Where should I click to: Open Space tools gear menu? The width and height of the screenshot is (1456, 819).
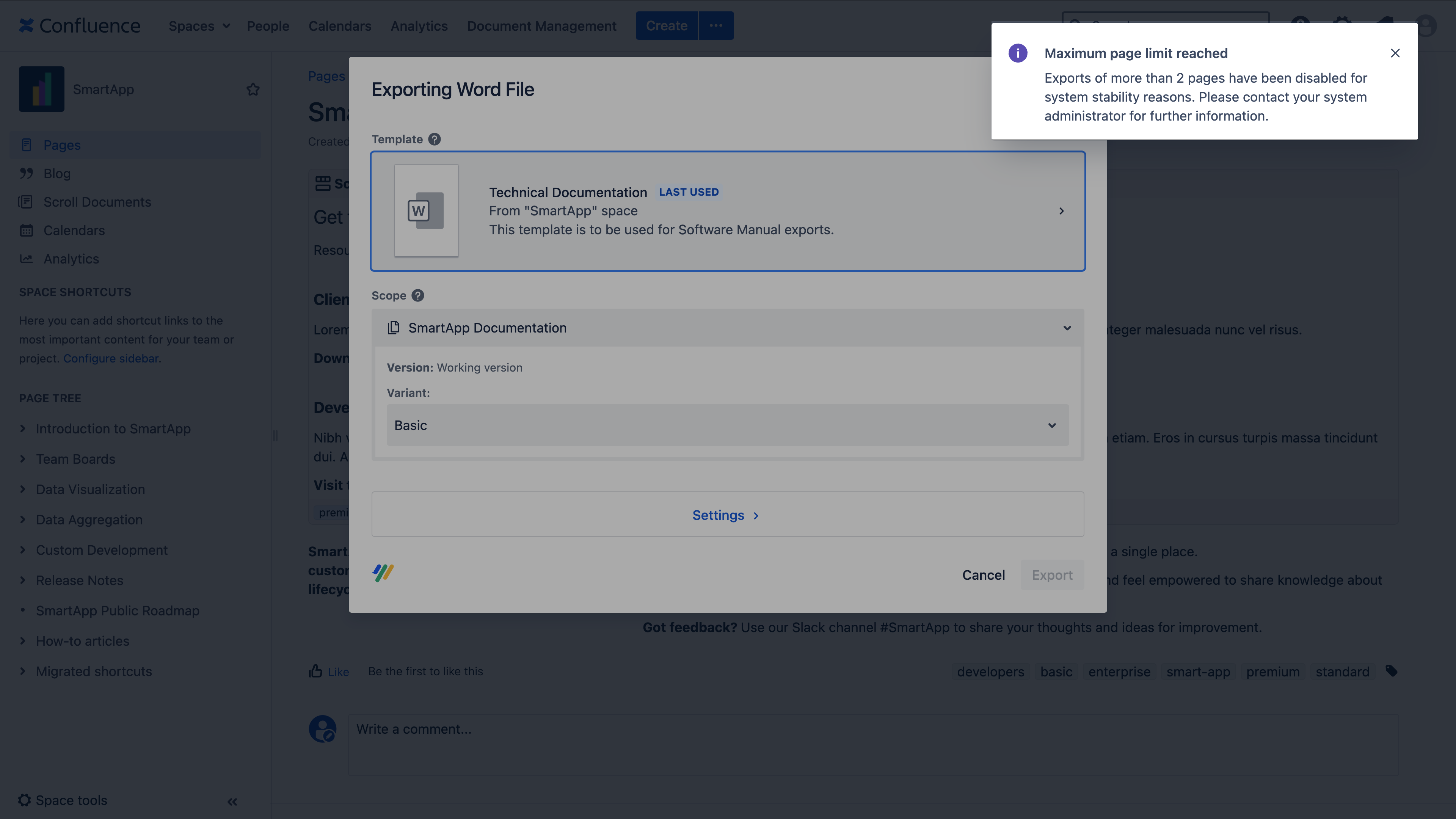[25, 800]
